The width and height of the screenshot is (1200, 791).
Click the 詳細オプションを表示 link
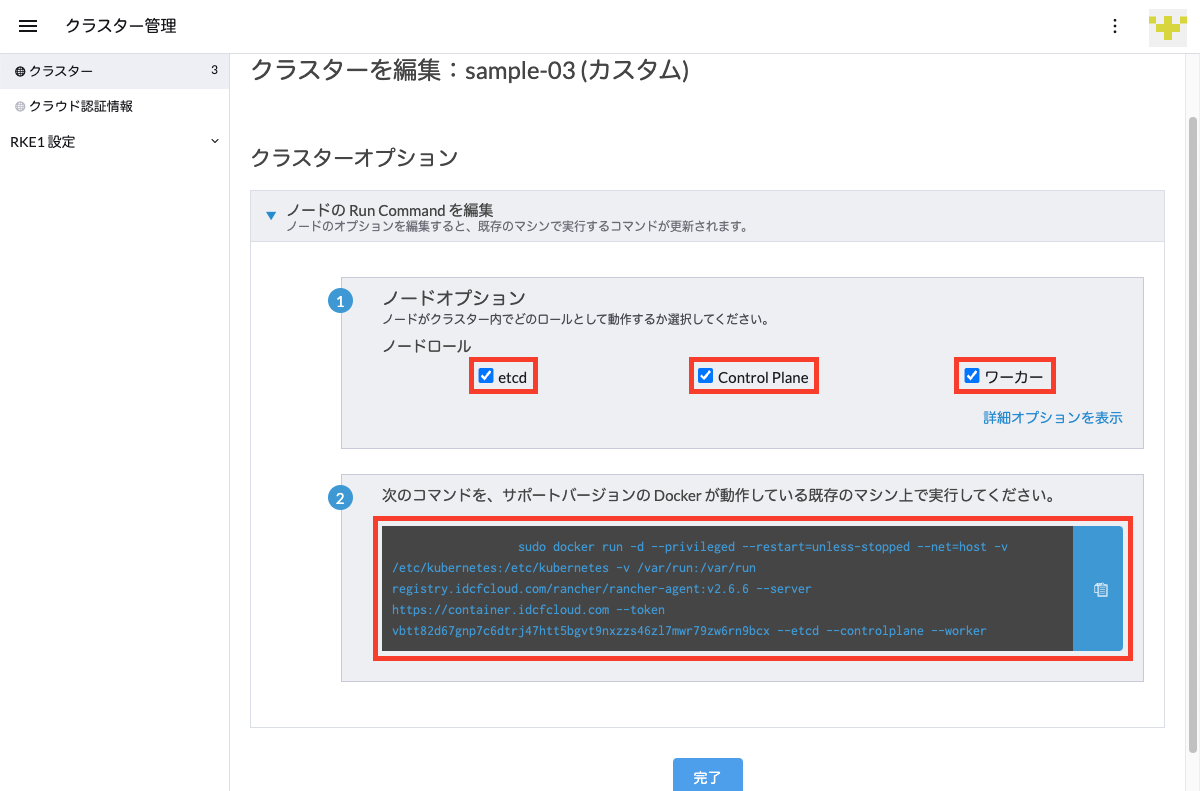1053,417
